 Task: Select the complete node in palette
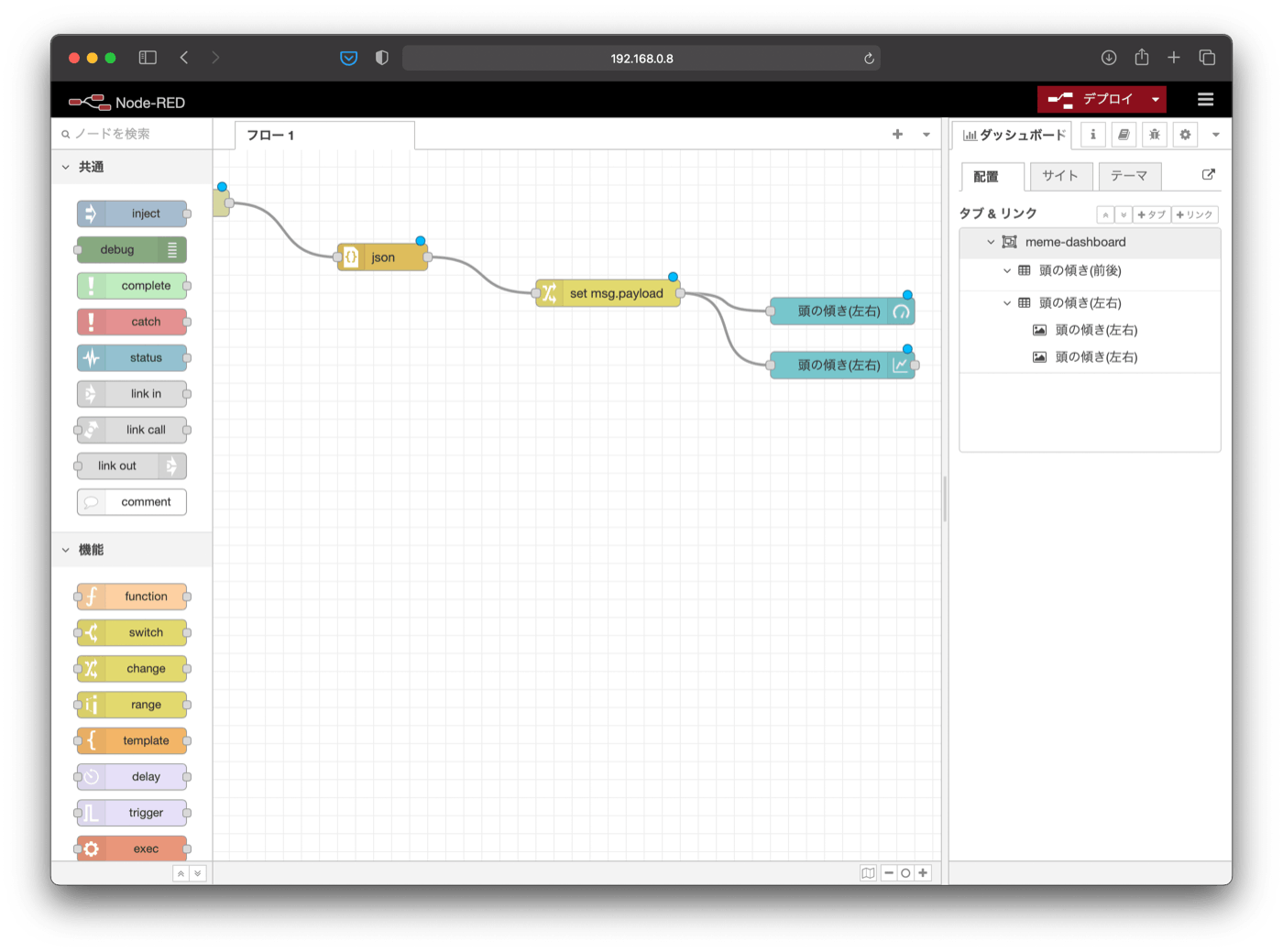(x=132, y=286)
